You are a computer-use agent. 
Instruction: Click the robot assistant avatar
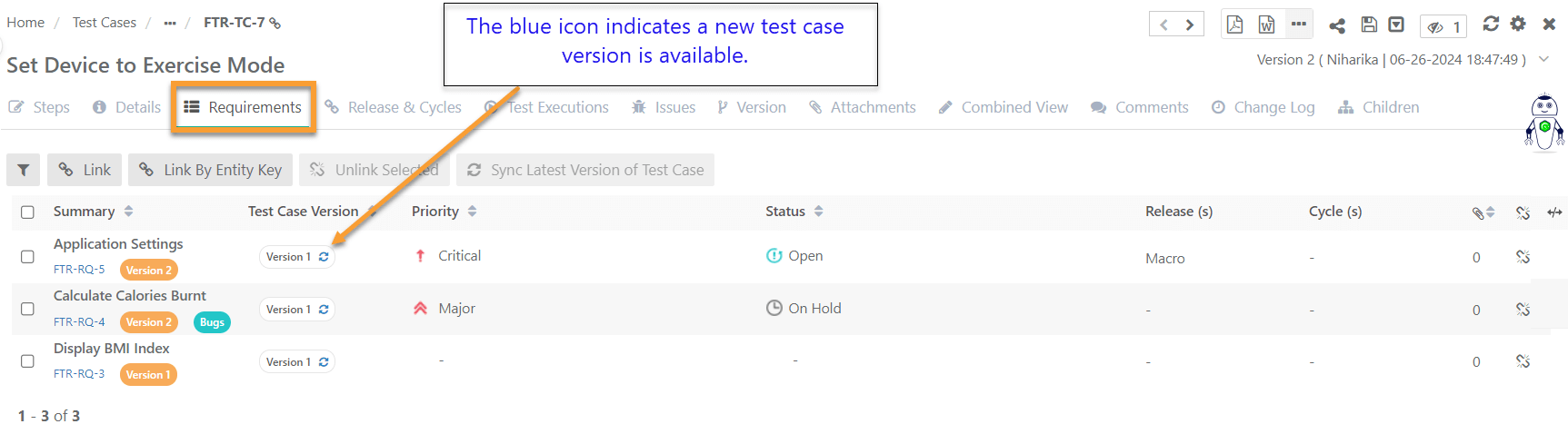1543,122
